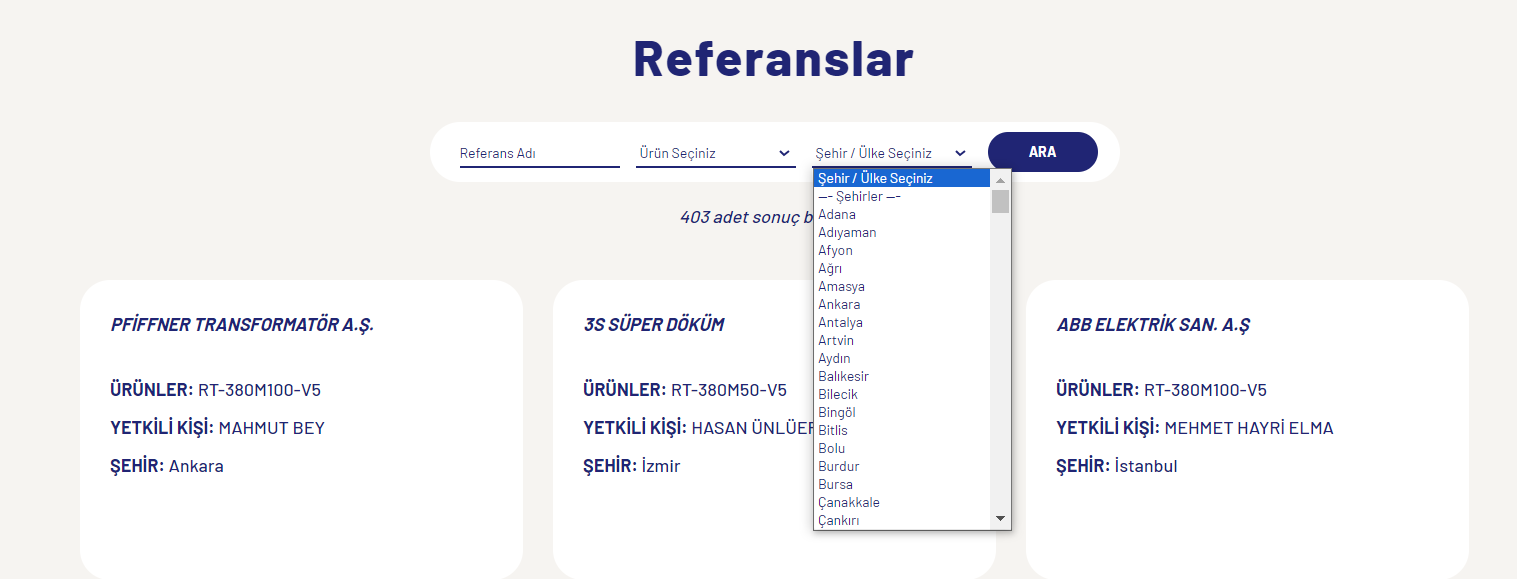The image size is (1517, 579).
Task: Pick Amasya from the city list
Action: (x=902, y=286)
